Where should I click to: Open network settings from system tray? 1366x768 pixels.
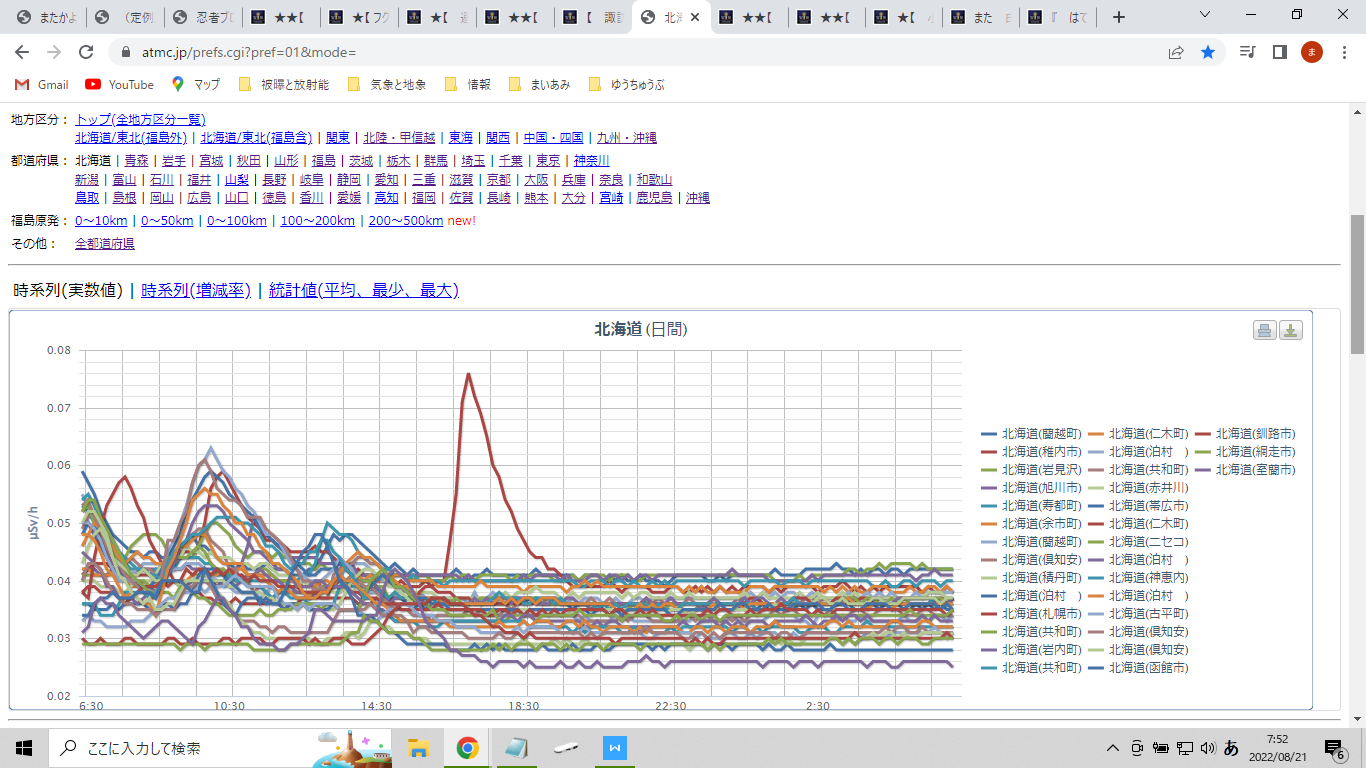point(1185,748)
